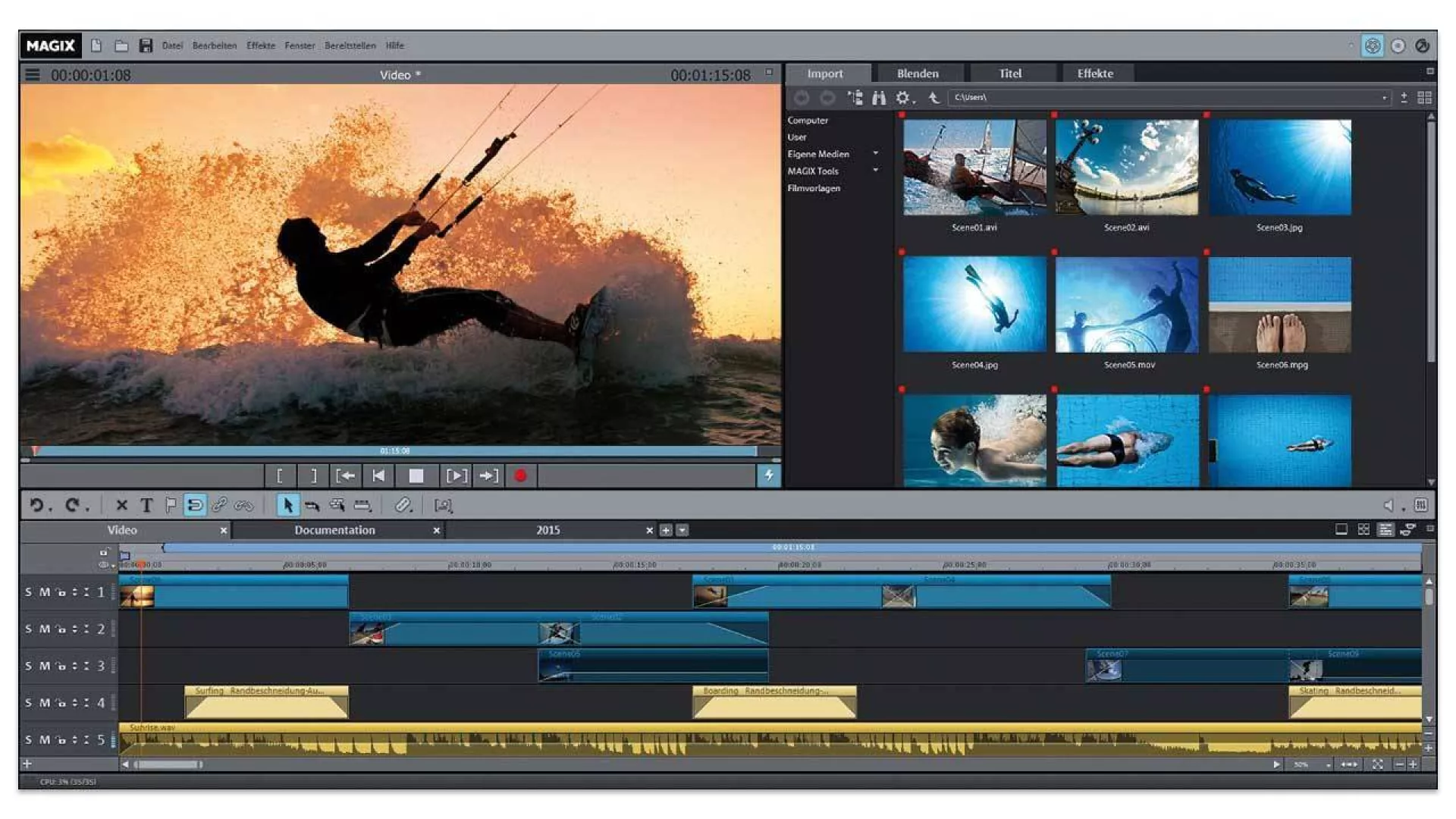1456x819 pixels.
Task: Switch to the Blenden tab
Action: click(918, 74)
